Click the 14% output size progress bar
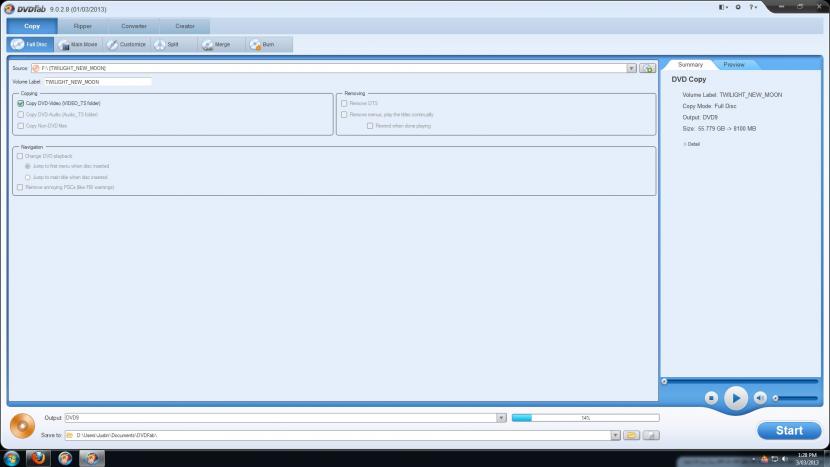This screenshot has height=467, width=830. pyautogui.click(x=585, y=418)
